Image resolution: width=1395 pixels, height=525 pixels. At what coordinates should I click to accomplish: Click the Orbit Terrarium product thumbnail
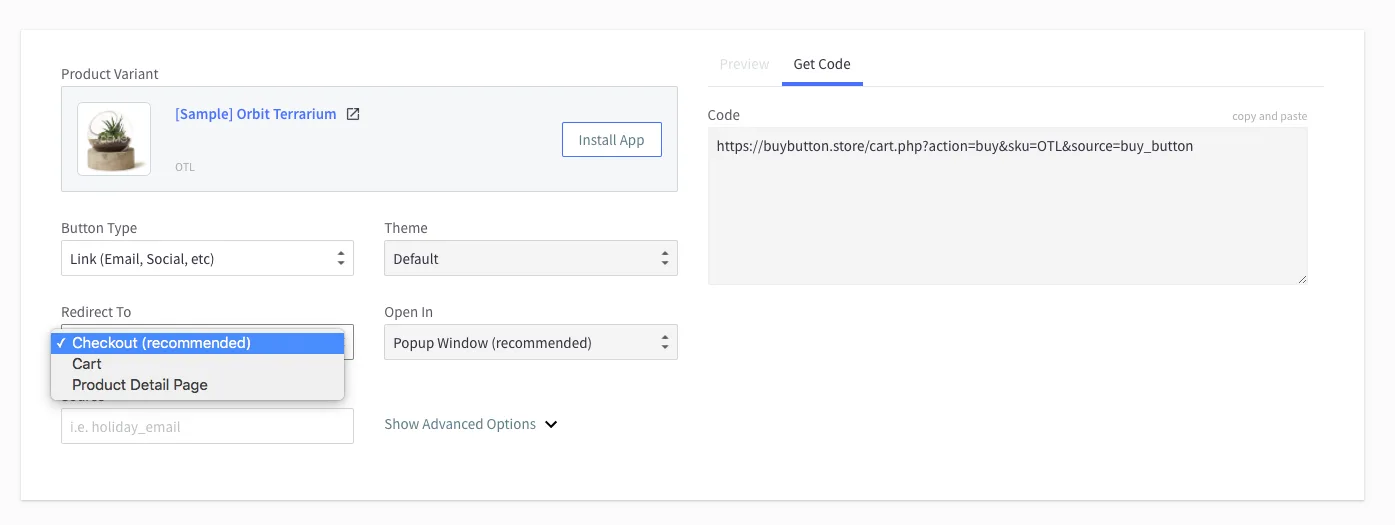[x=114, y=139]
